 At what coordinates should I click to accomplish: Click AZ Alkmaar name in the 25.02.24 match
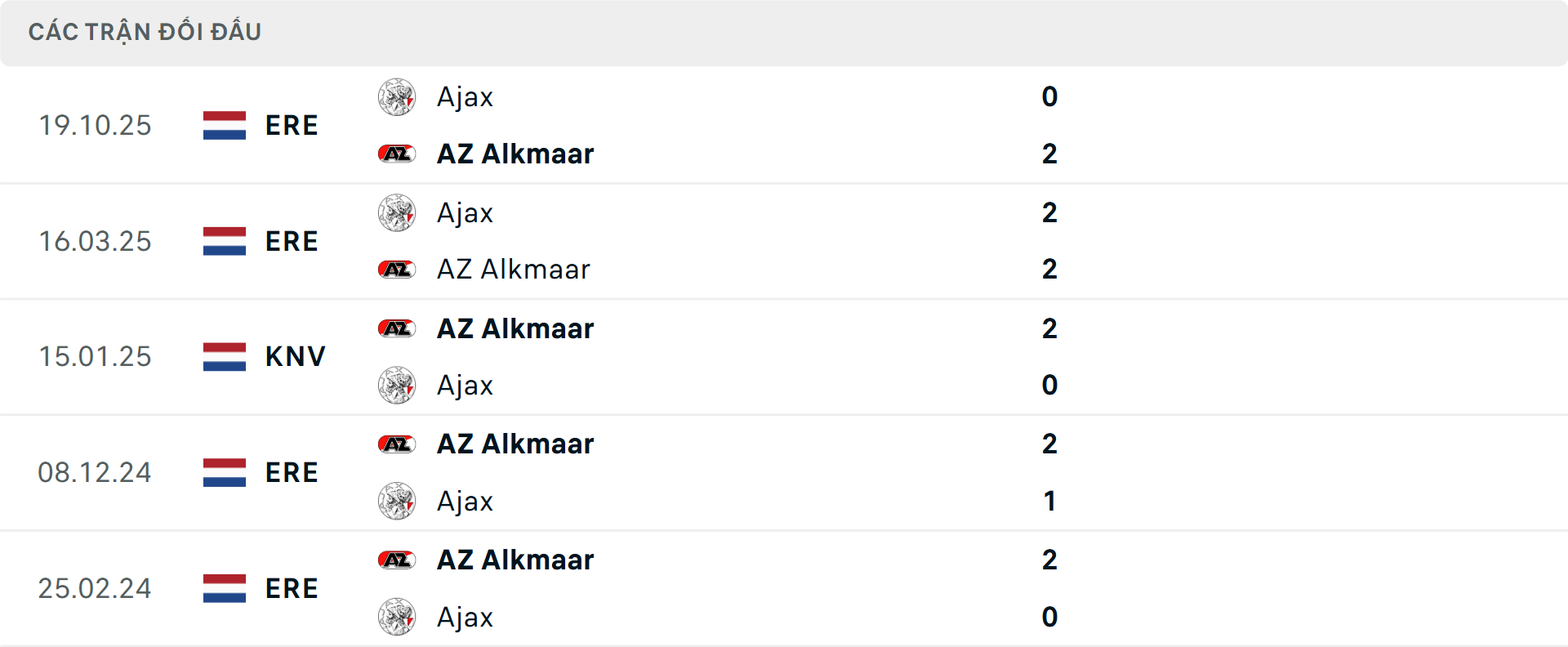point(514,559)
